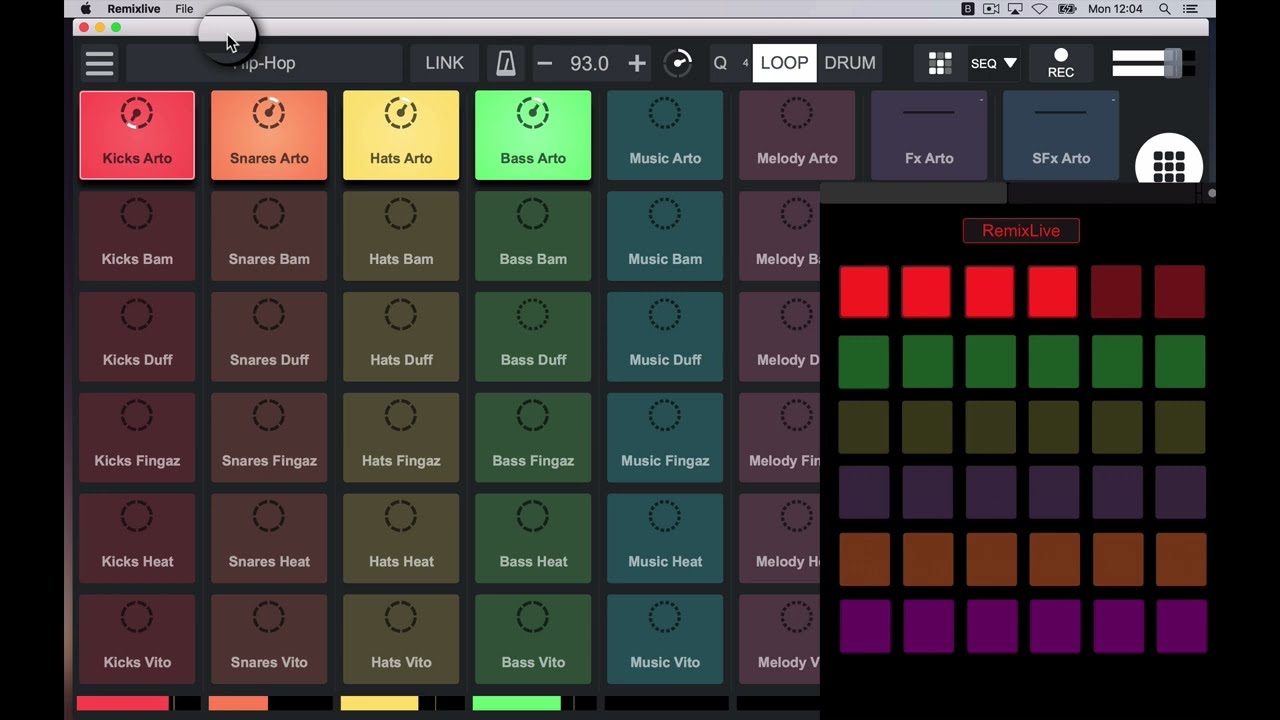Viewport: 1280px width, 720px height.
Task: Open the Remixlive application menu
Action: (x=134, y=9)
